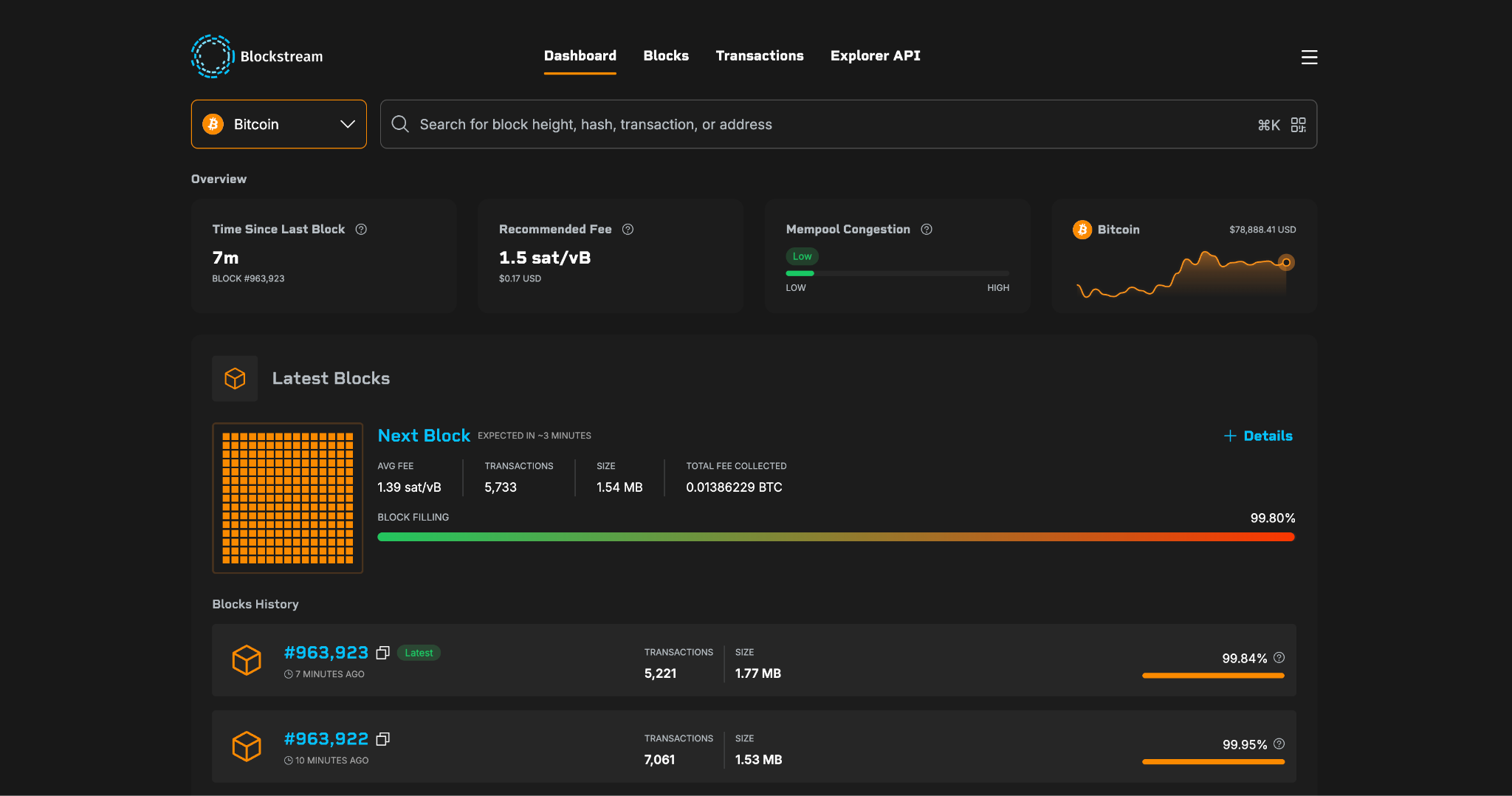
Task: Click BLOCK #963,923 under 7m
Action: pos(248,278)
